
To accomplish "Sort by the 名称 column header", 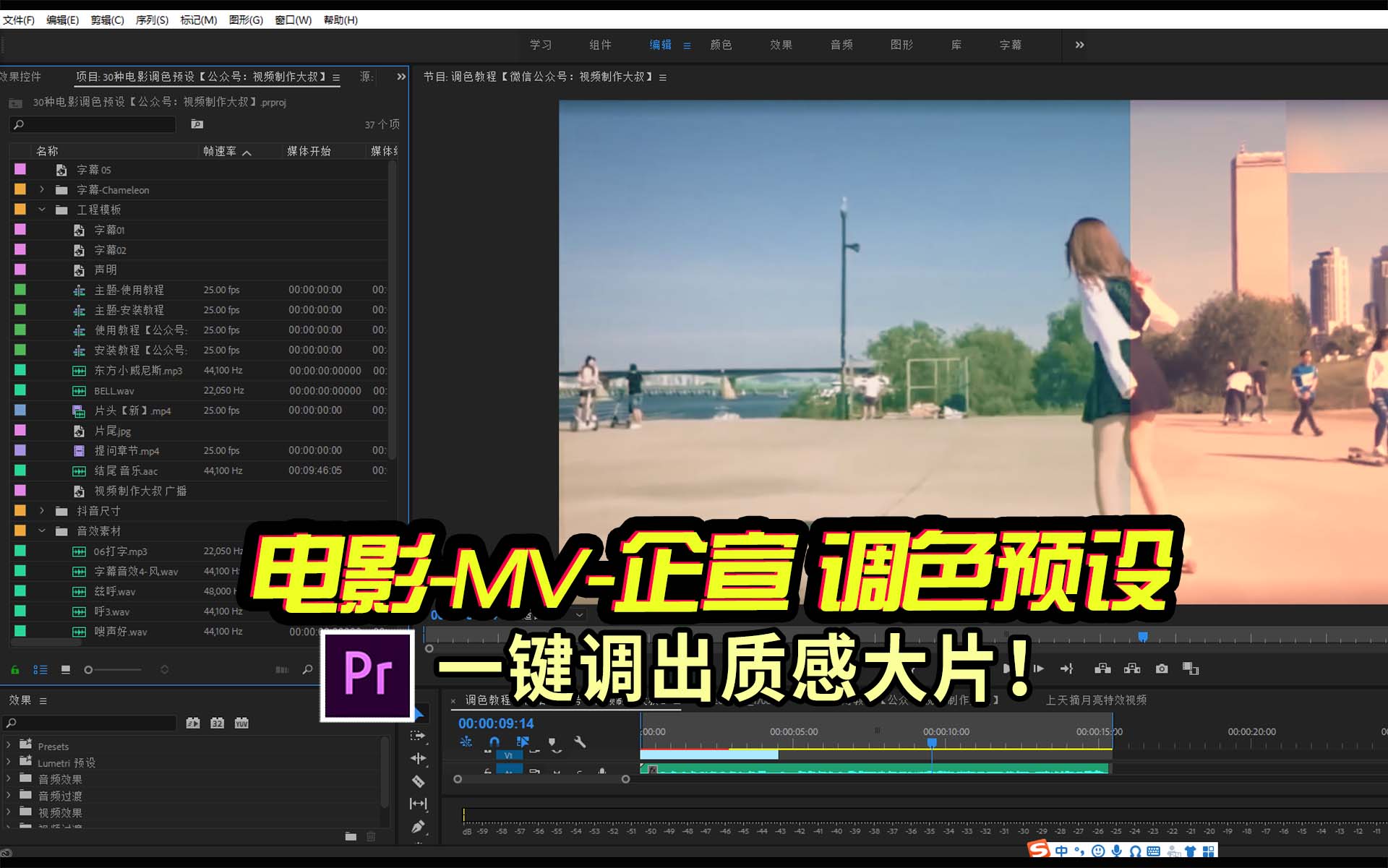I will pyautogui.click(x=47, y=151).
